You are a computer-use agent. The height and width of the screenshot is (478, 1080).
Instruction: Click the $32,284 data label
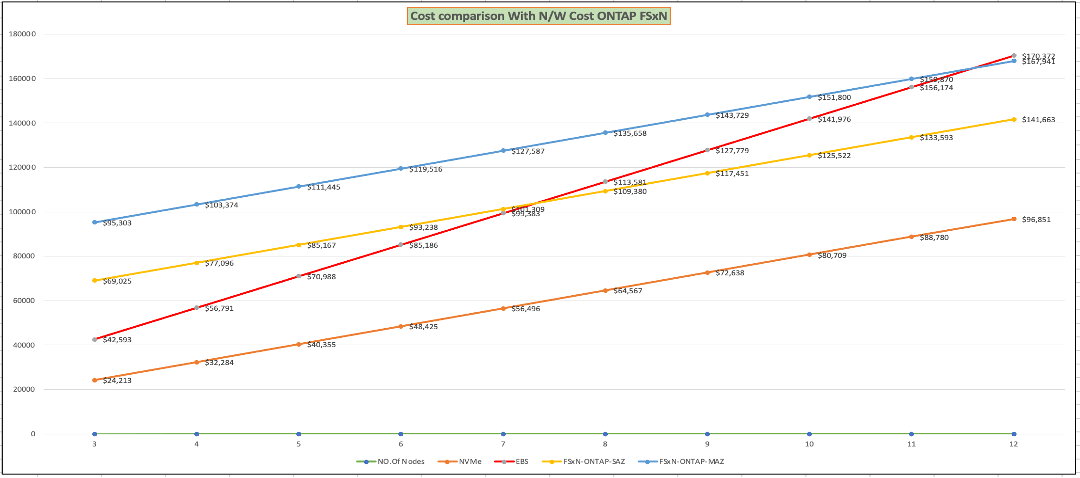point(218,362)
